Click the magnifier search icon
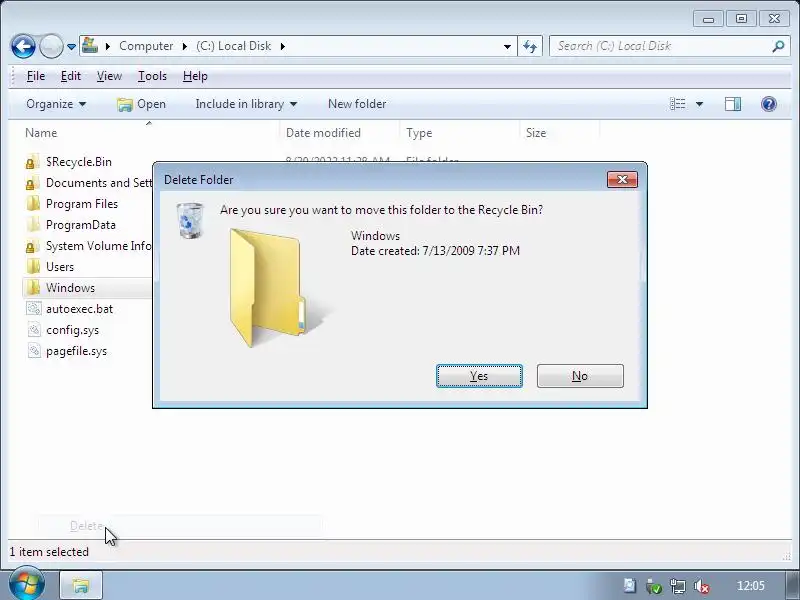 [778, 46]
